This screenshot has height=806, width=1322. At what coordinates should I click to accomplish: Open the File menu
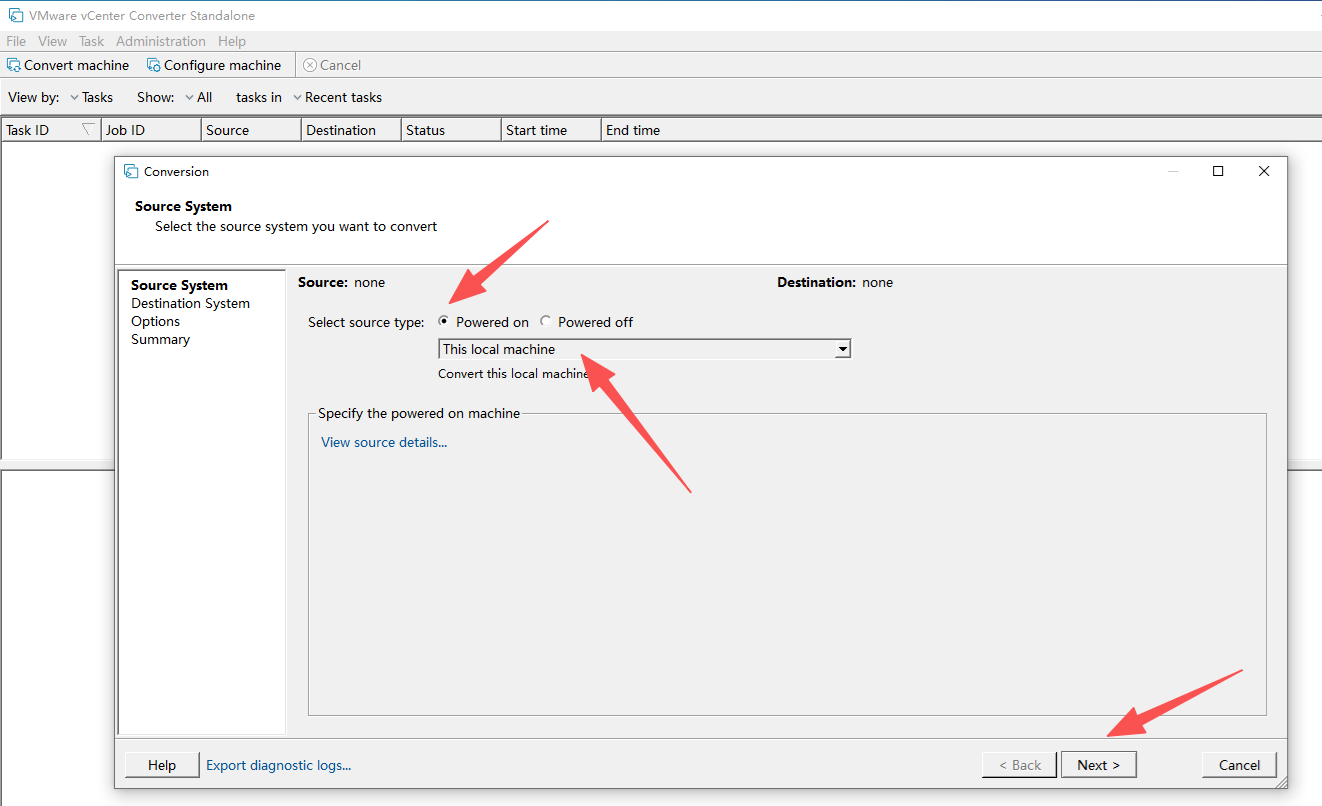tap(16, 41)
